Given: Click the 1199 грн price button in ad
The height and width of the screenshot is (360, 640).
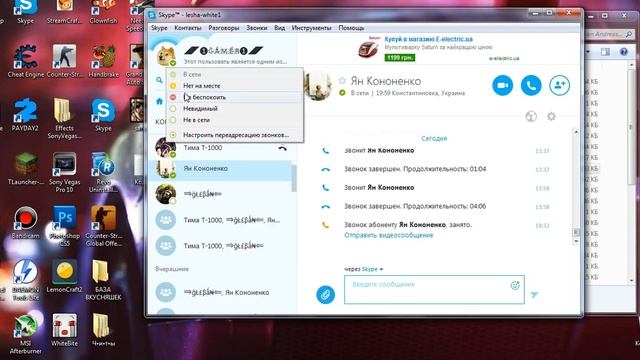Looking at the screenshot, I should click(x=400, y=58).
